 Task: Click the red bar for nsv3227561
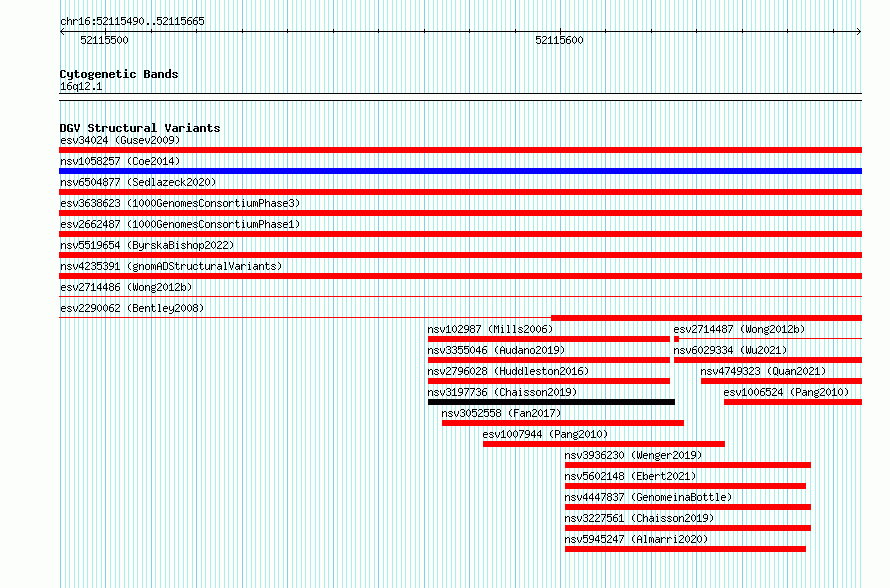[688, 528]
